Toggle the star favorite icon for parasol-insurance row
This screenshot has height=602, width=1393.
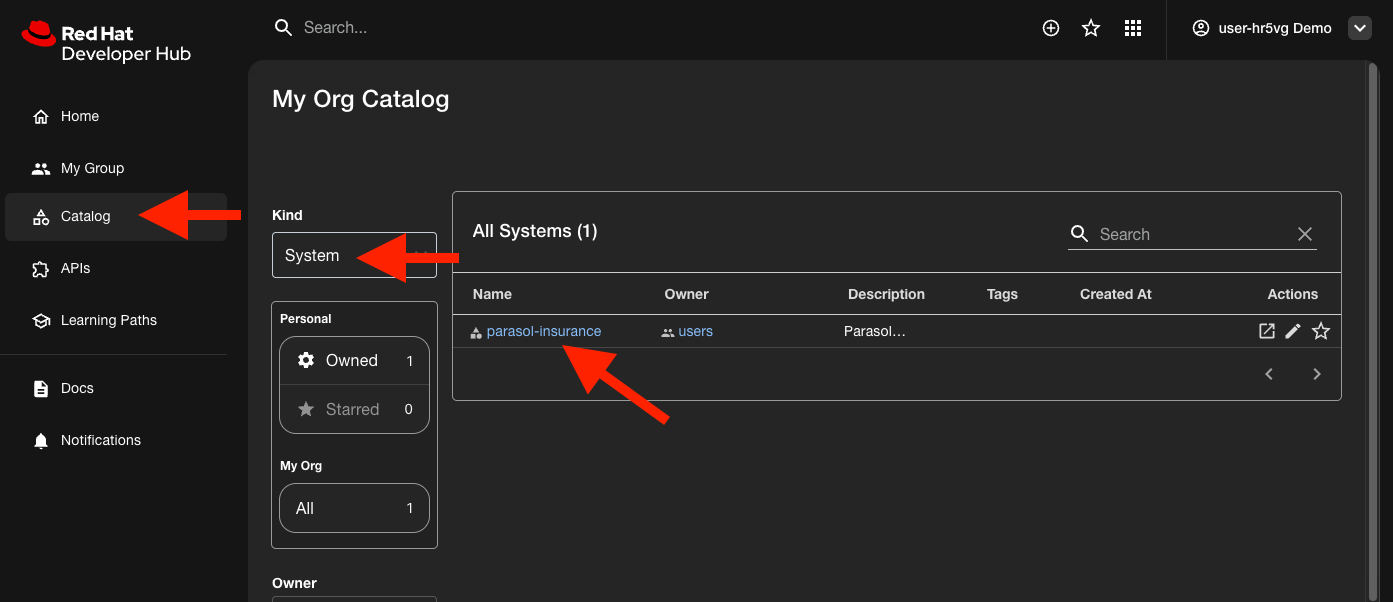(x=1321, y=331)
